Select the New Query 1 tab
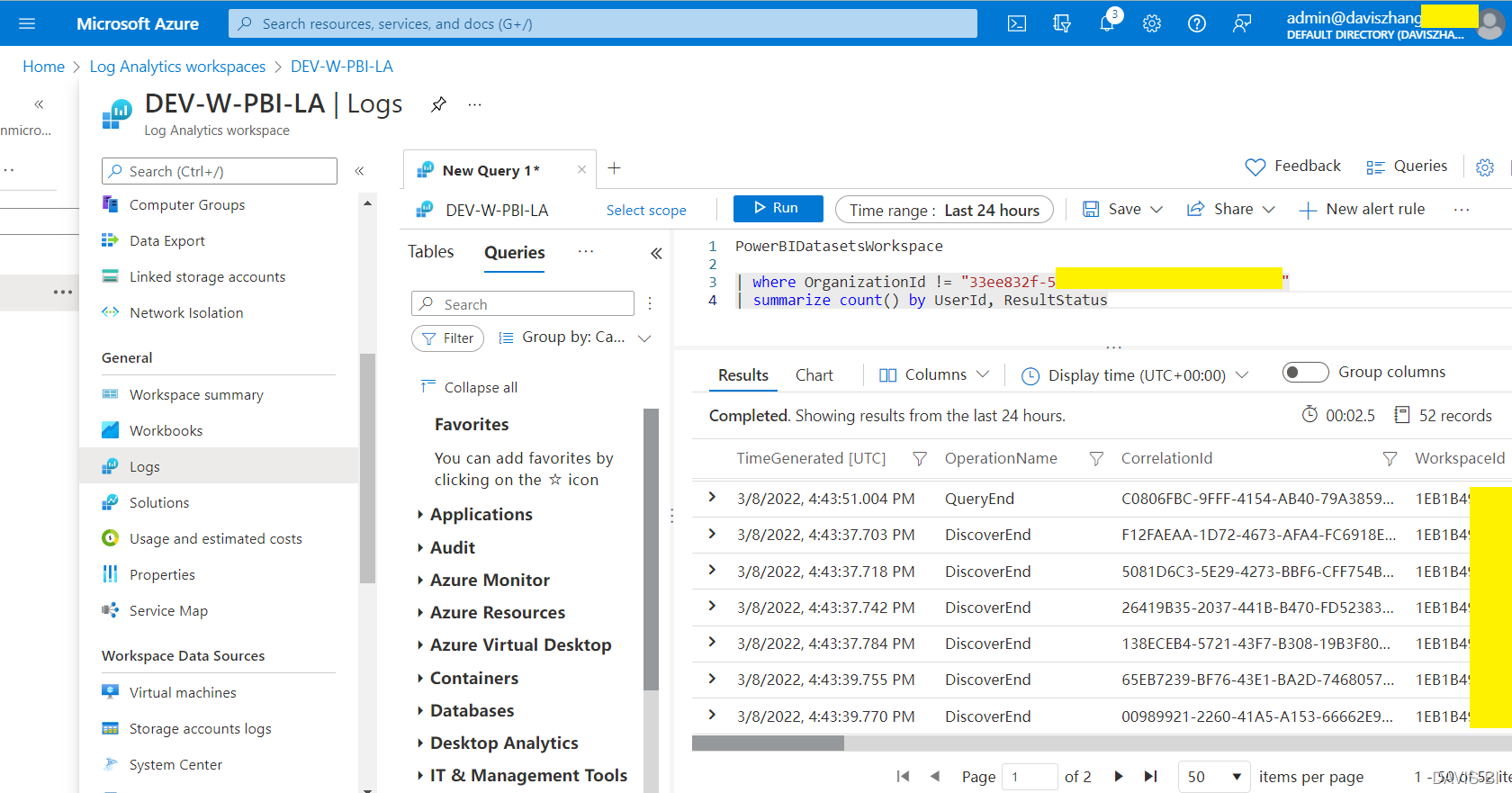 pyautogui.click(x=490, y=170)
